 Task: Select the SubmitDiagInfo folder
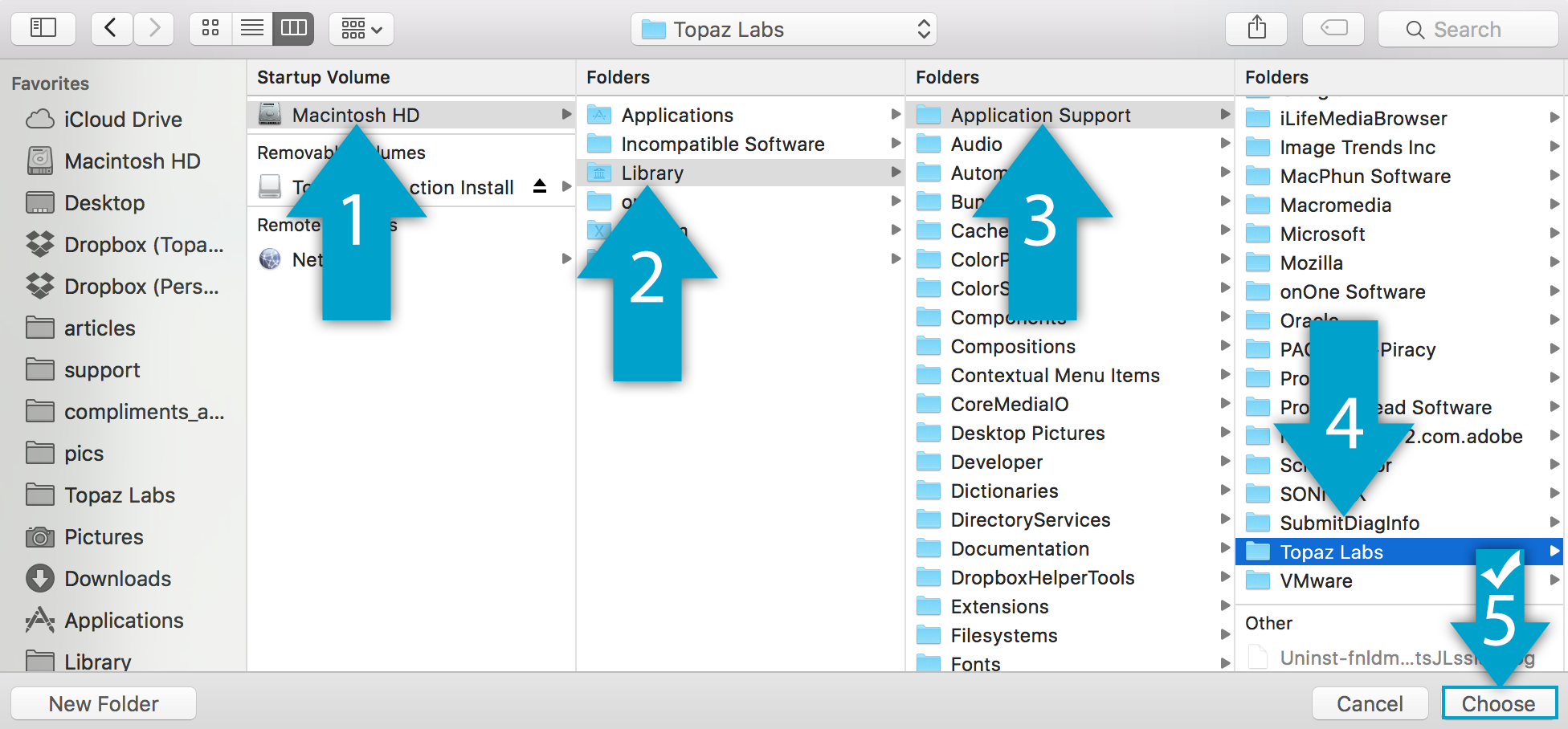click(x=1399, y=523)
